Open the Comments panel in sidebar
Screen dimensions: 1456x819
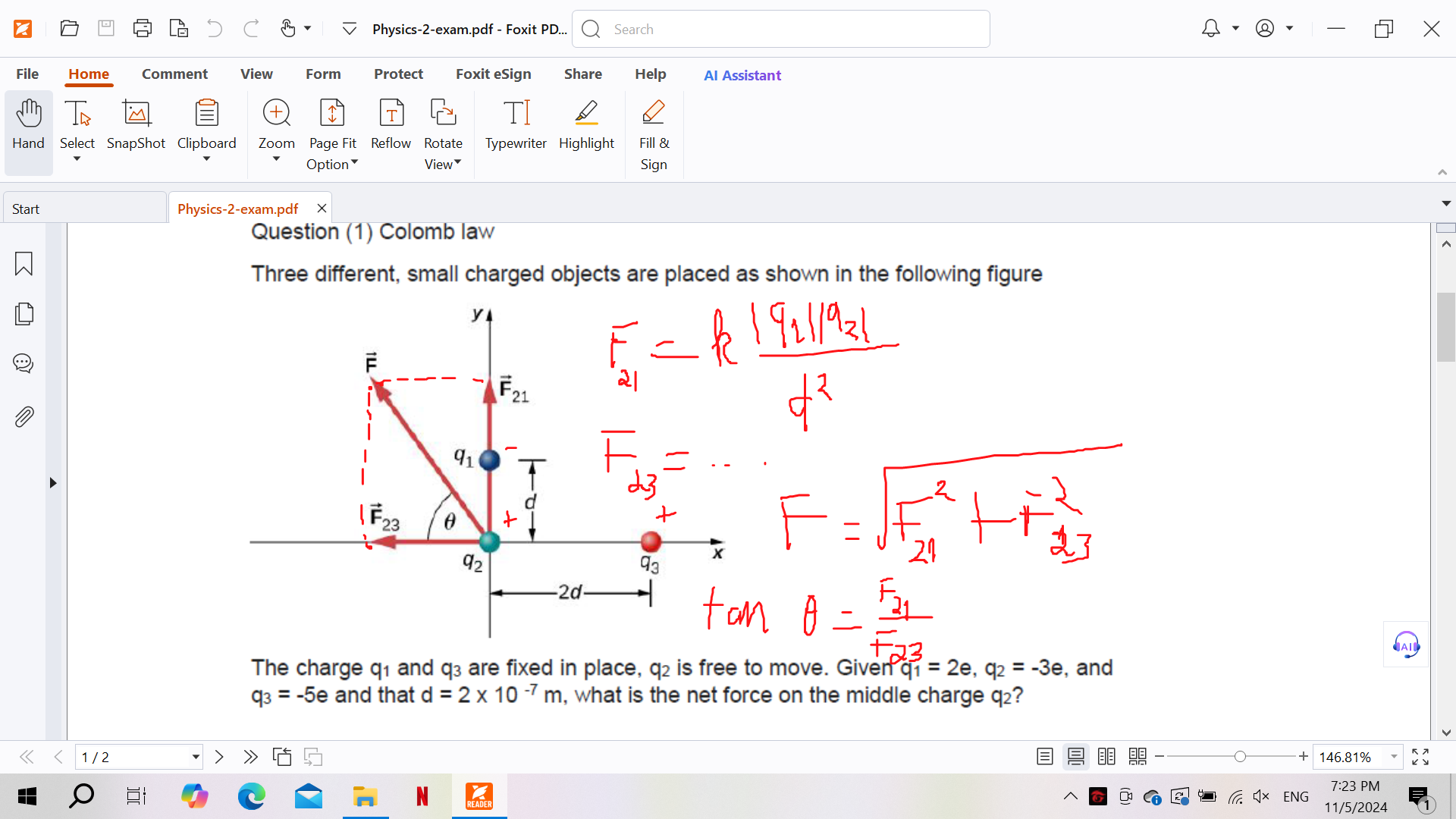(x=24, y=364)
